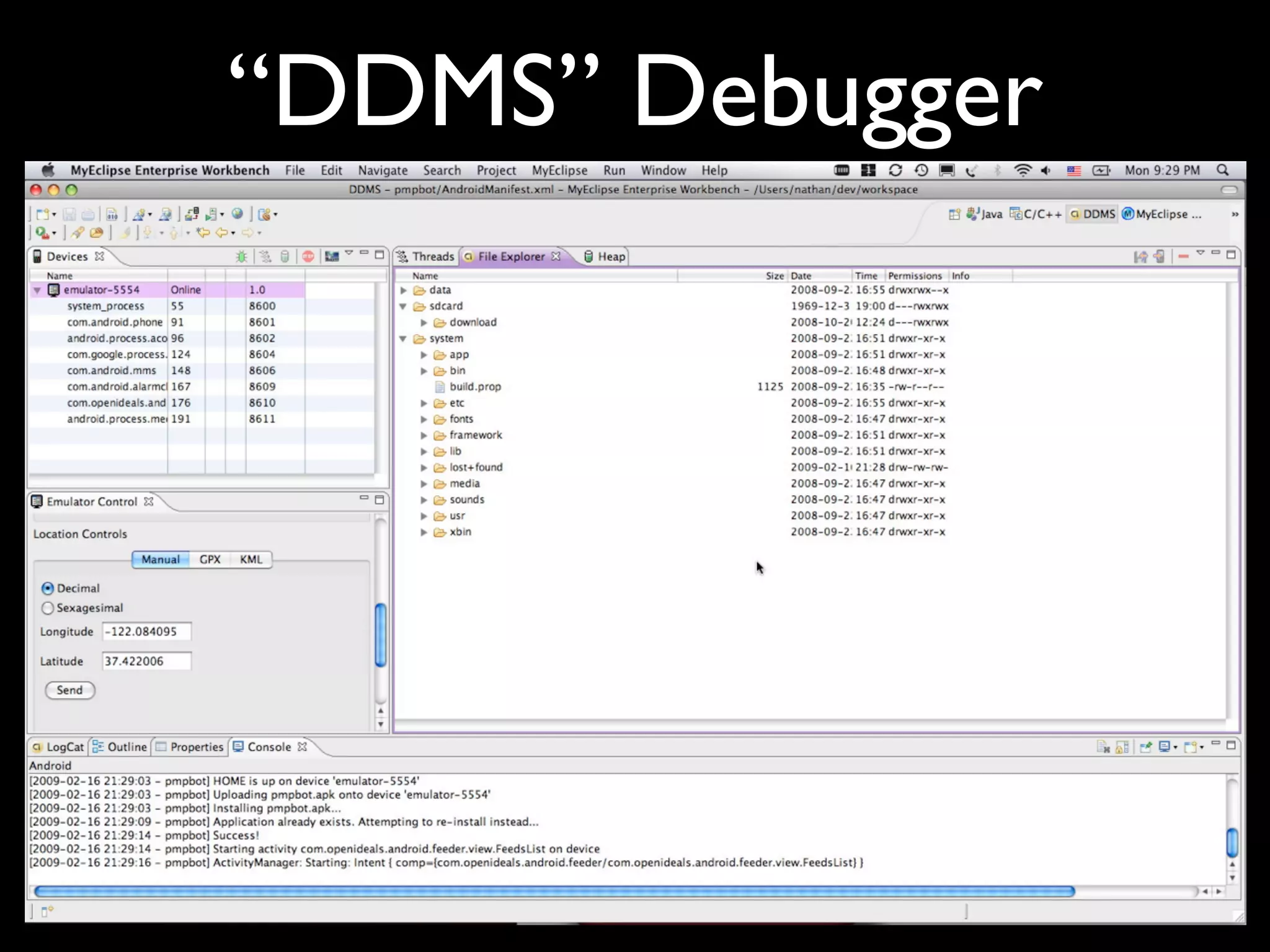Click the Console horizontal scrollbar thumb
The height and width of the screenshot is (952, 1270).
click(x=554, y=892)
